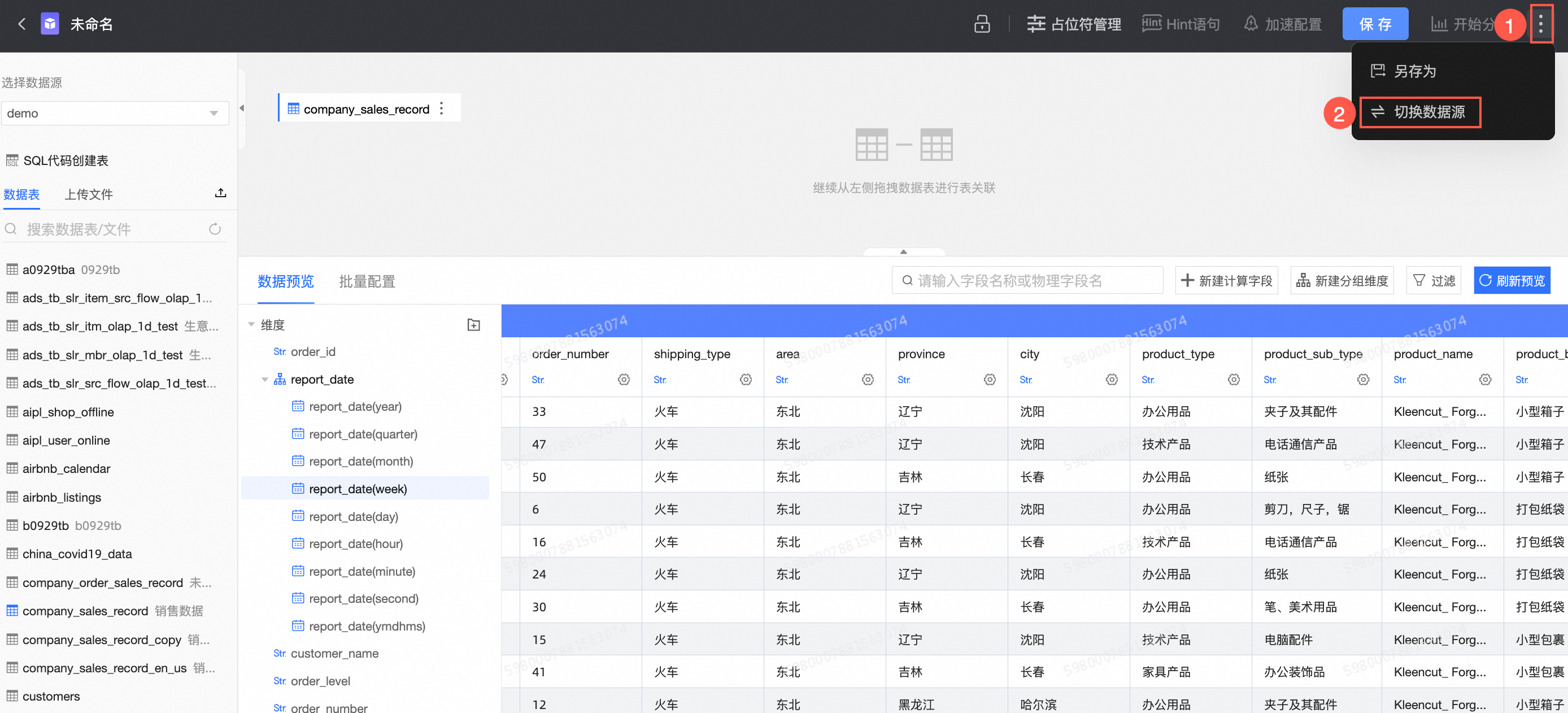This screenshot has width=1568, height=713.
Task: Select the china_covid19_data table
Action: pos(69,554)
